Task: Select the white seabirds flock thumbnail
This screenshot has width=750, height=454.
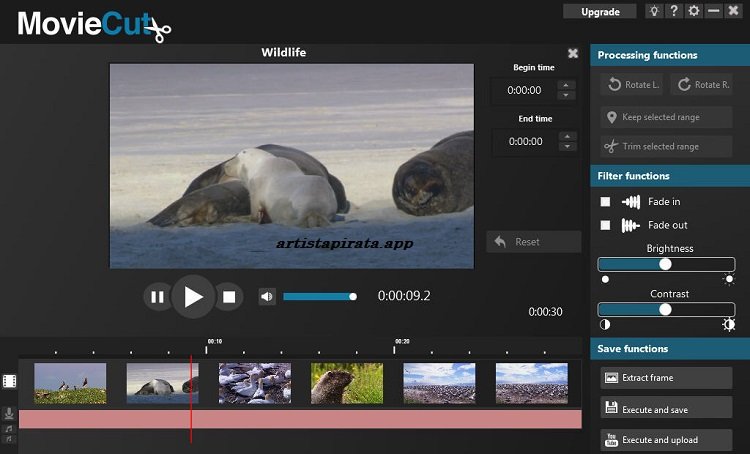Action: click(x=255, y=383)
